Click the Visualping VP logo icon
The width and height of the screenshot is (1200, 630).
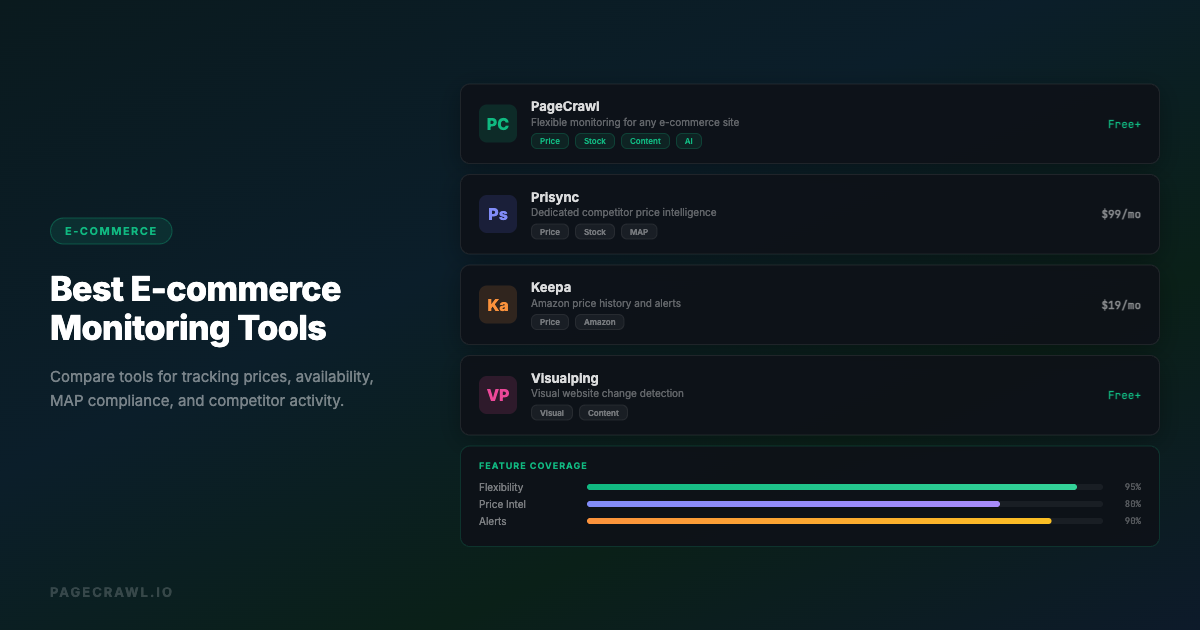(x=498, y=395)
